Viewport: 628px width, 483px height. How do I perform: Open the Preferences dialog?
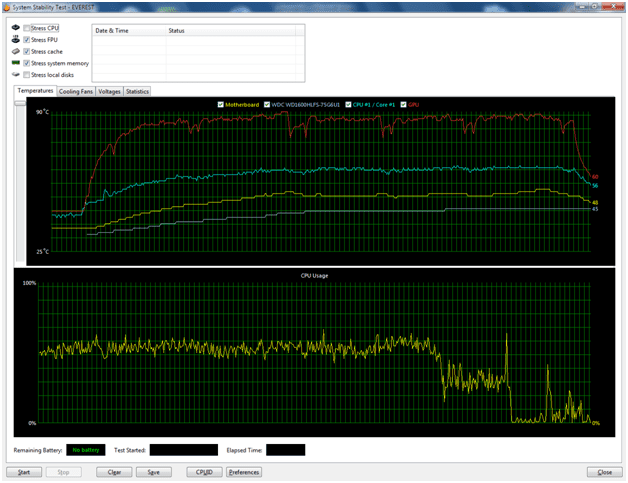(x=243, y=471)
